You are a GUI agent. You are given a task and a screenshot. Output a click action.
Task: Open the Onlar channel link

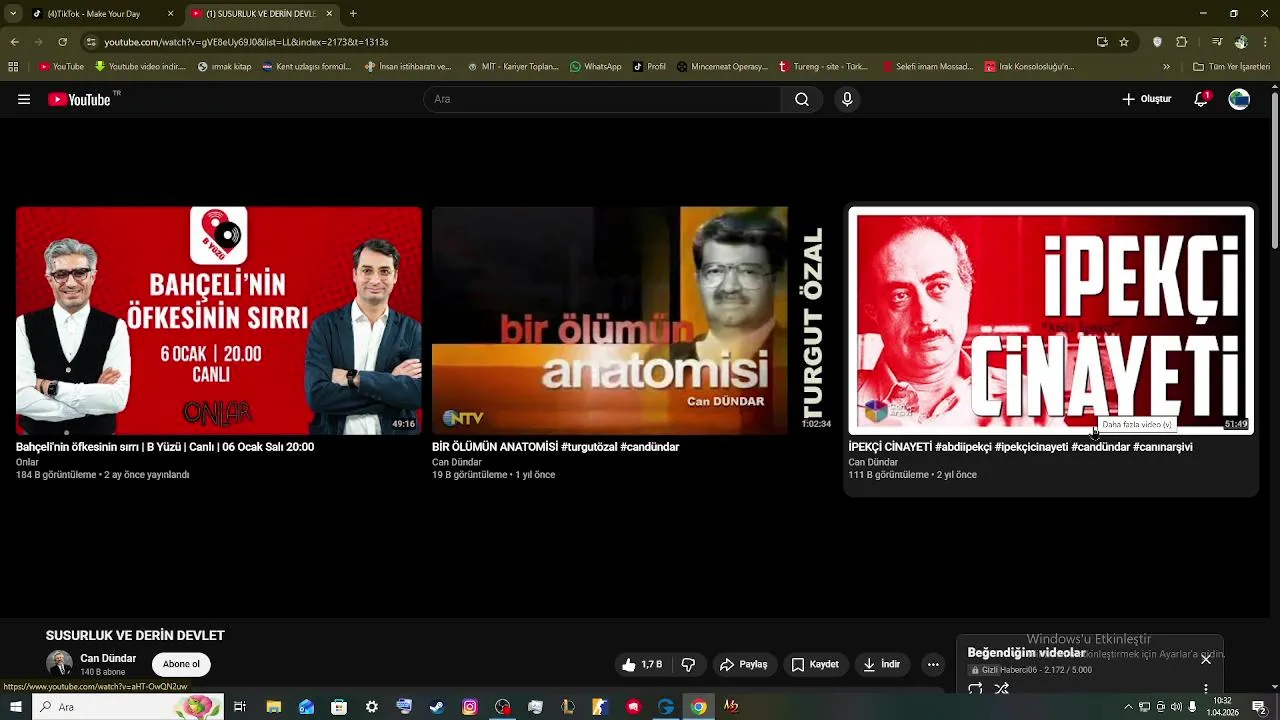27,462
